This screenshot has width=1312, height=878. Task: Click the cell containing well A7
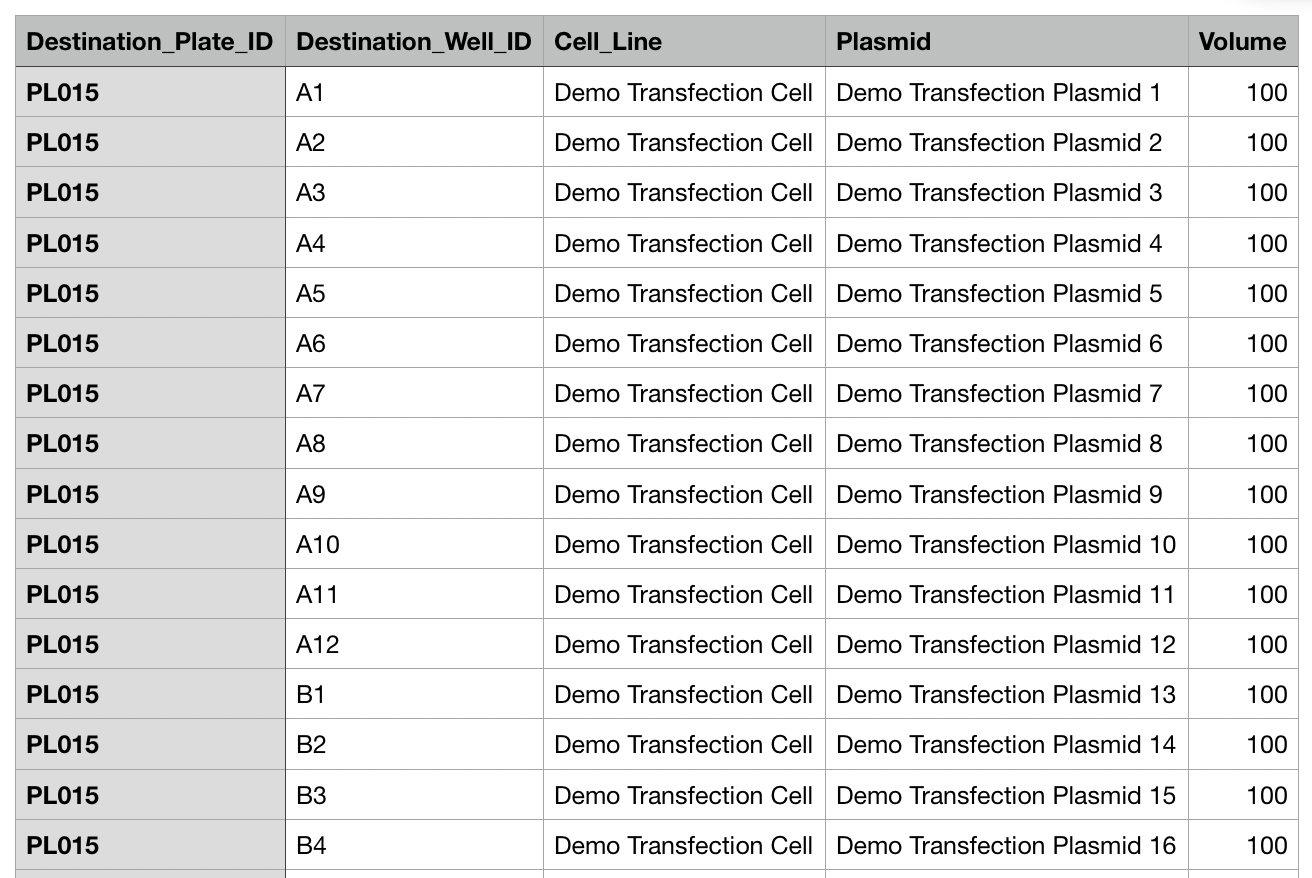click(413, 394)
